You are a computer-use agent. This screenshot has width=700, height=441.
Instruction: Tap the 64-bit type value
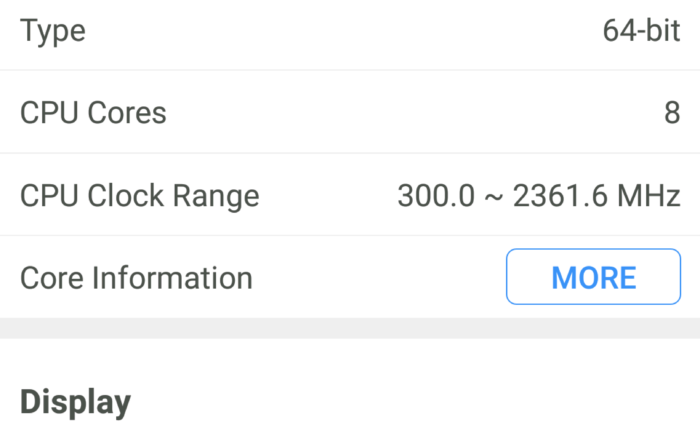pos(640,31)
